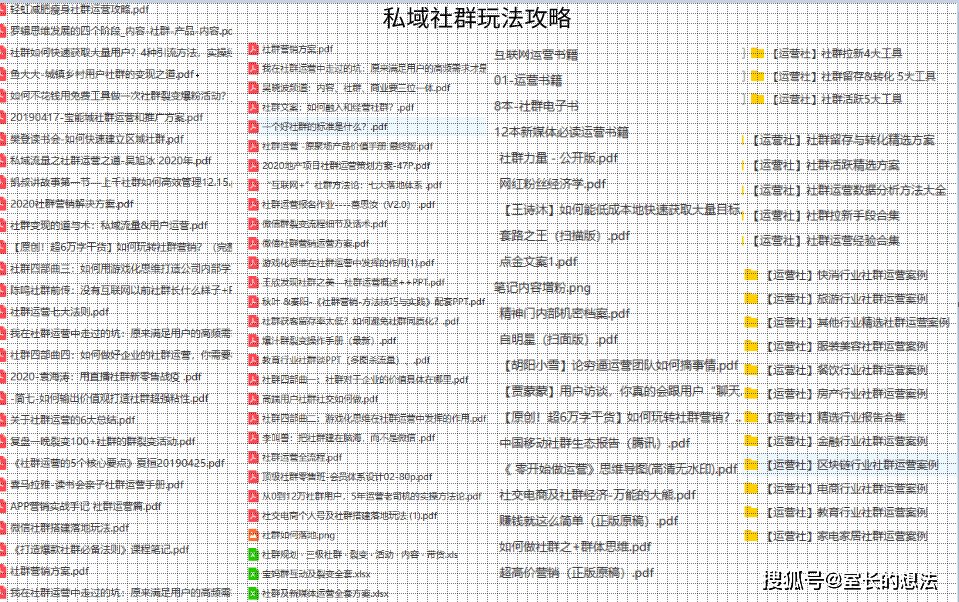The image size is (959, 602).
Task: Select 笔记内容增粉.png file
Action: (x=542, y=288)
